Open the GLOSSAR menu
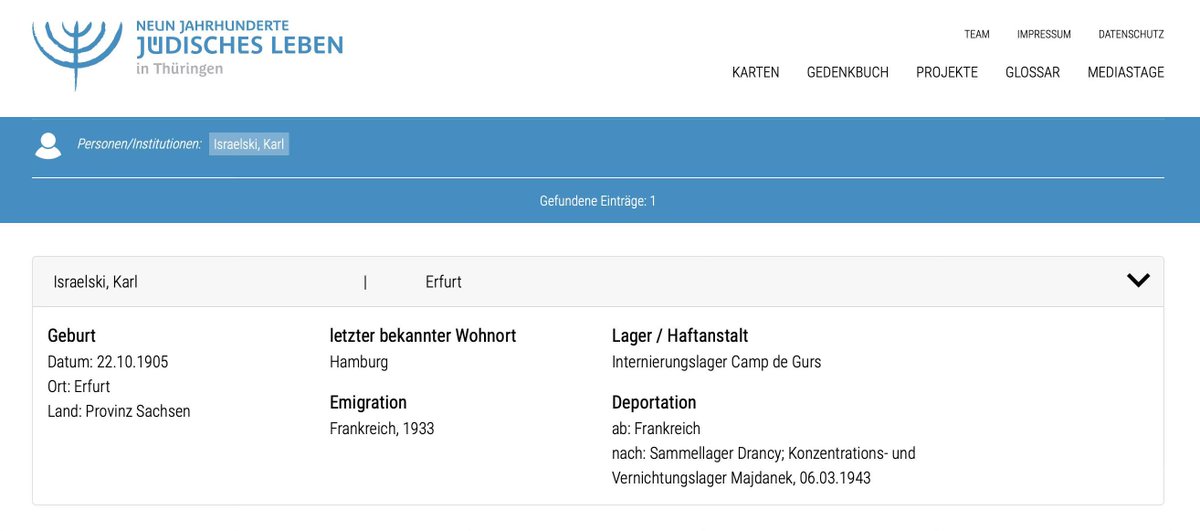 pos(1032,72)
